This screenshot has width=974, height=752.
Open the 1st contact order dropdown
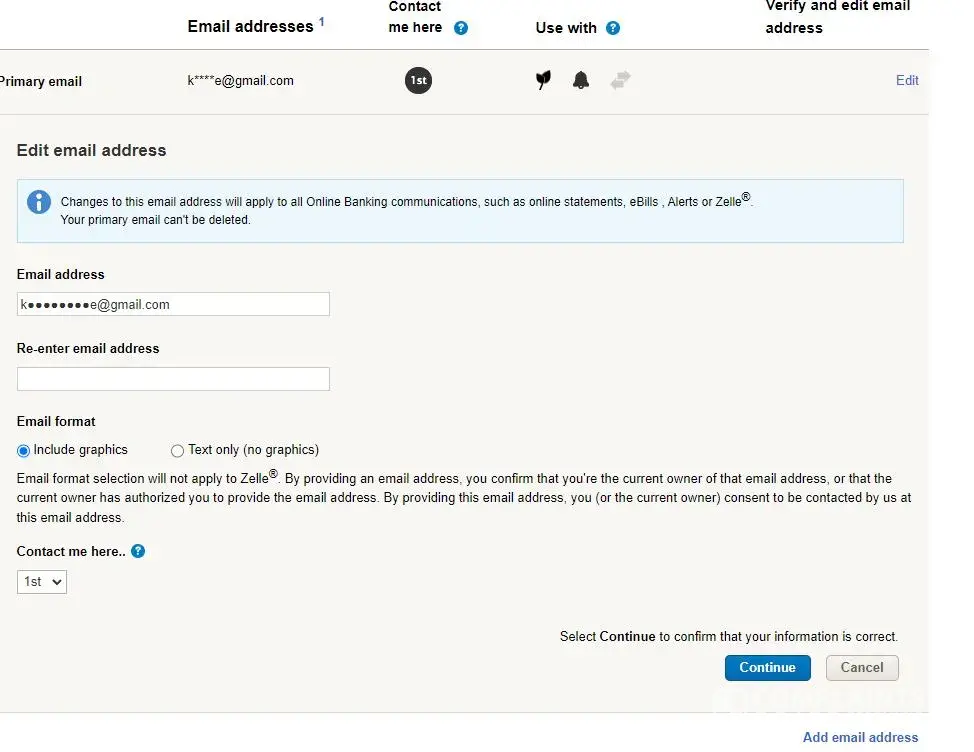[42, 581]
